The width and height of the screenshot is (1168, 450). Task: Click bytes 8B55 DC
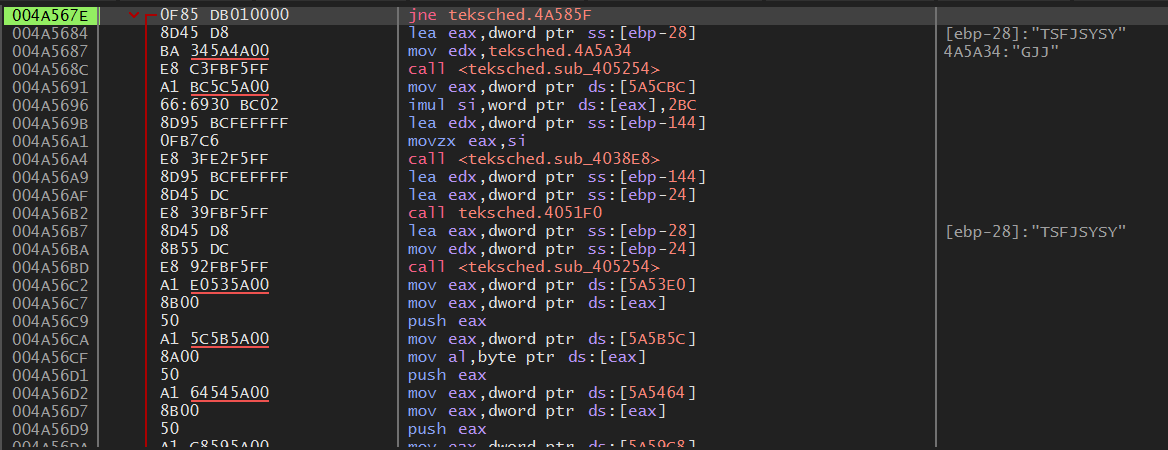click(x=194, y=249)
